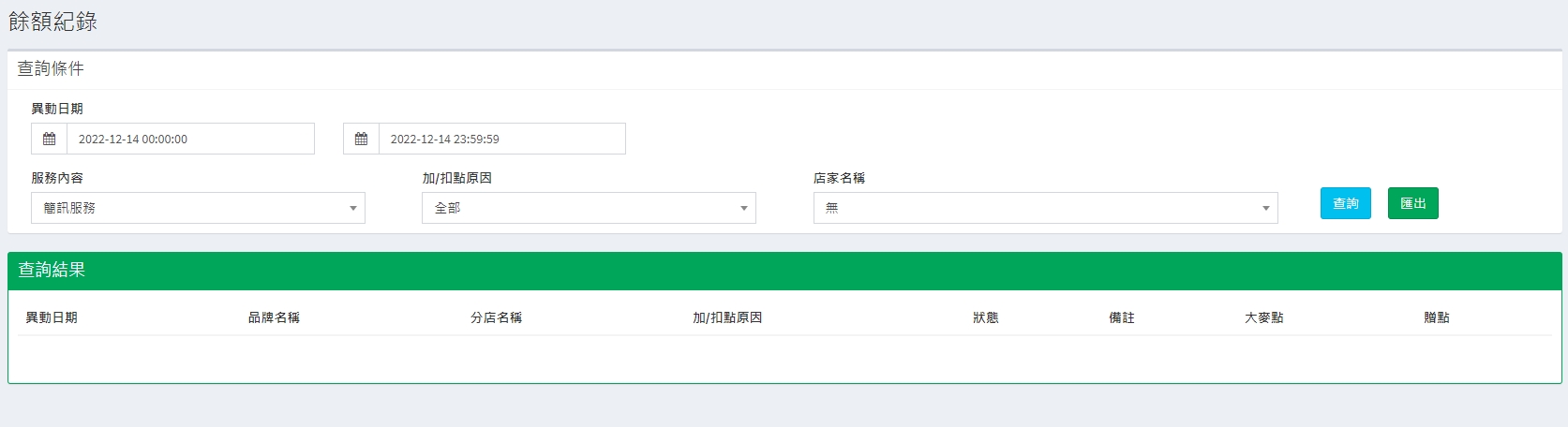This screenshot has width=1568, height=427.
Task: Click the calendar icon for end date
Action: 361,139
